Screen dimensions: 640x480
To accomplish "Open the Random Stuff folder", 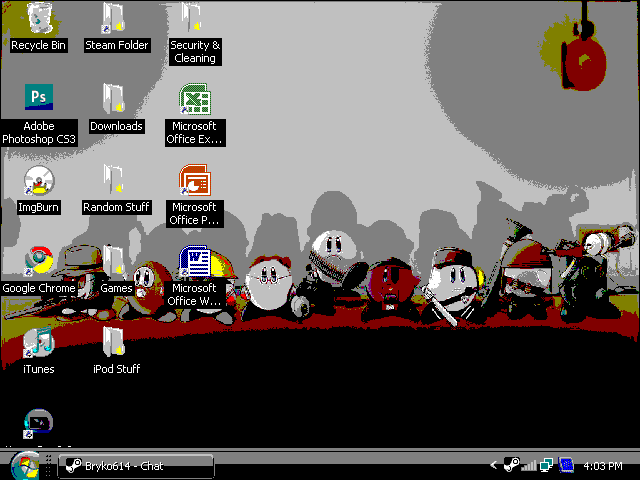I will point(115,180).
